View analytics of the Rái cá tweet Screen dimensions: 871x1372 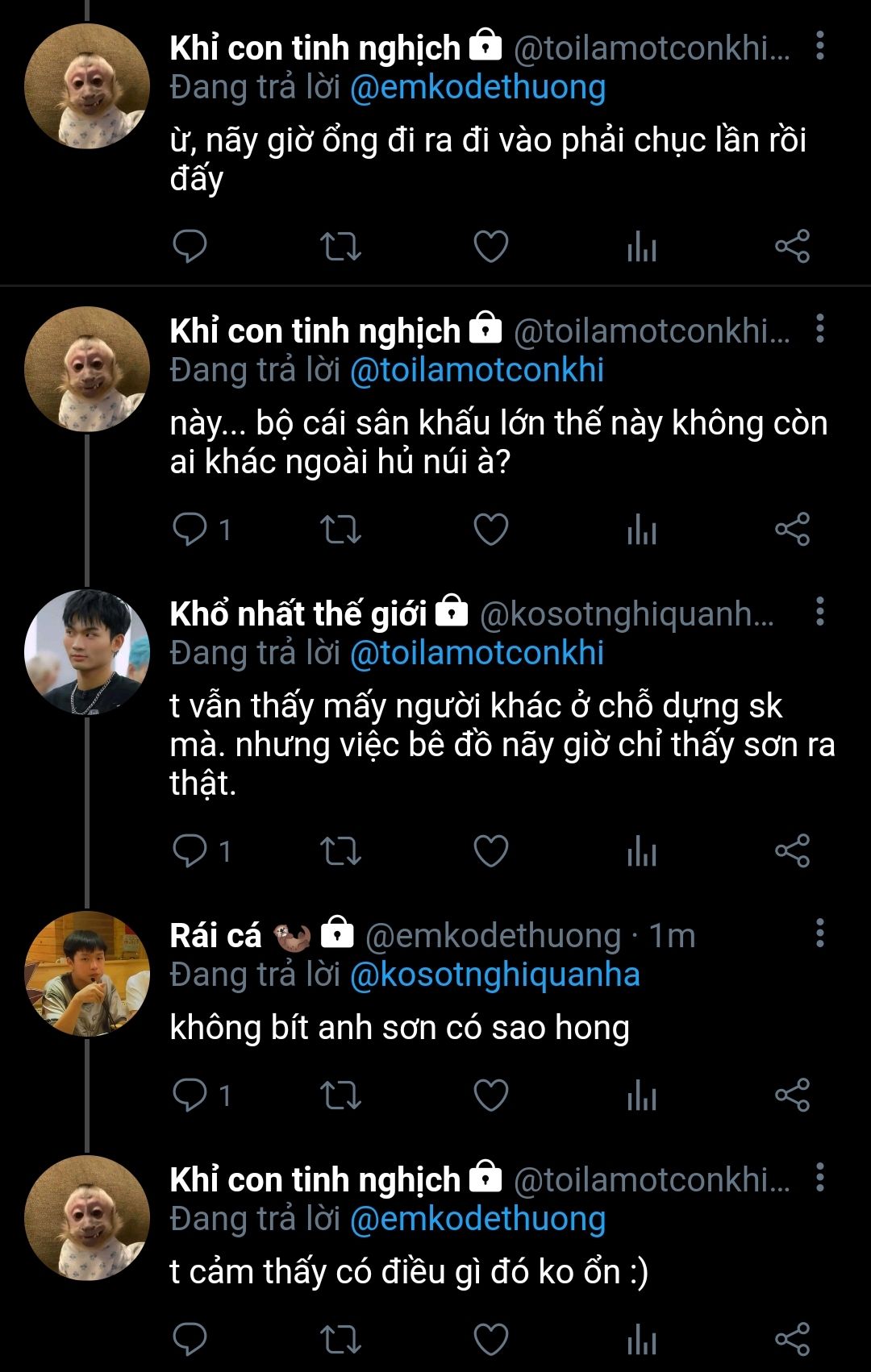642,1095
